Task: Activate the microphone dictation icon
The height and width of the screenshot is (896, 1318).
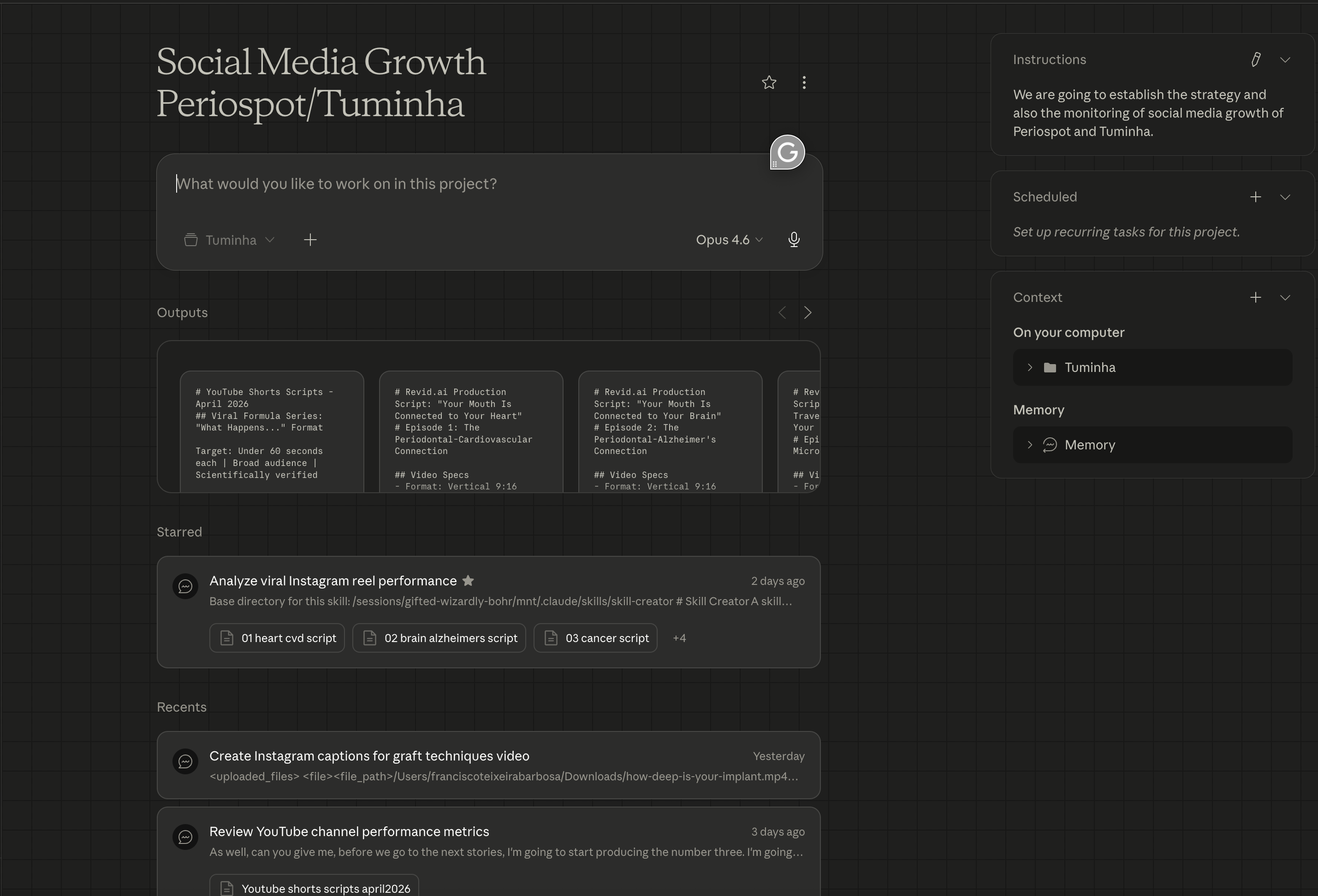Action: coord(793,240)
